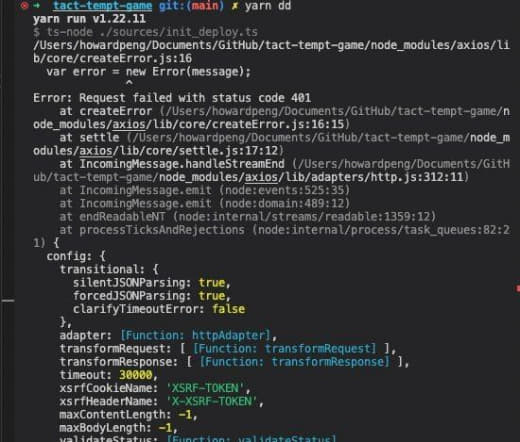Click the [Function: transformRequest] text
The image size is (520, 442).
284,349
